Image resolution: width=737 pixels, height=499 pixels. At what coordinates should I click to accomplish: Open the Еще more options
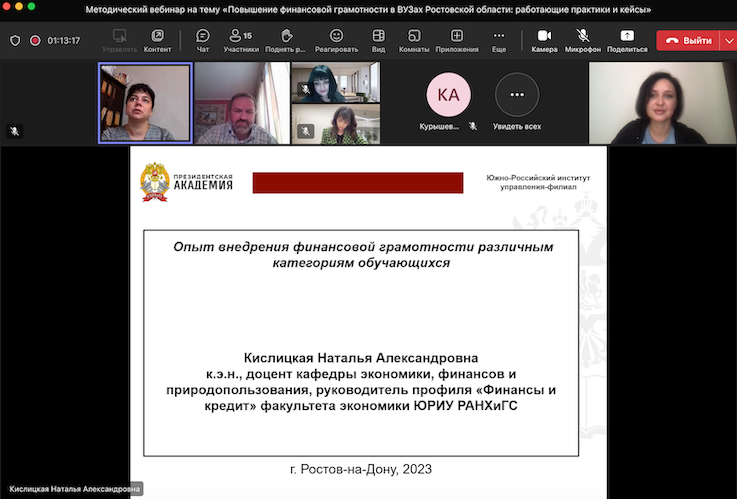(499, 40)
